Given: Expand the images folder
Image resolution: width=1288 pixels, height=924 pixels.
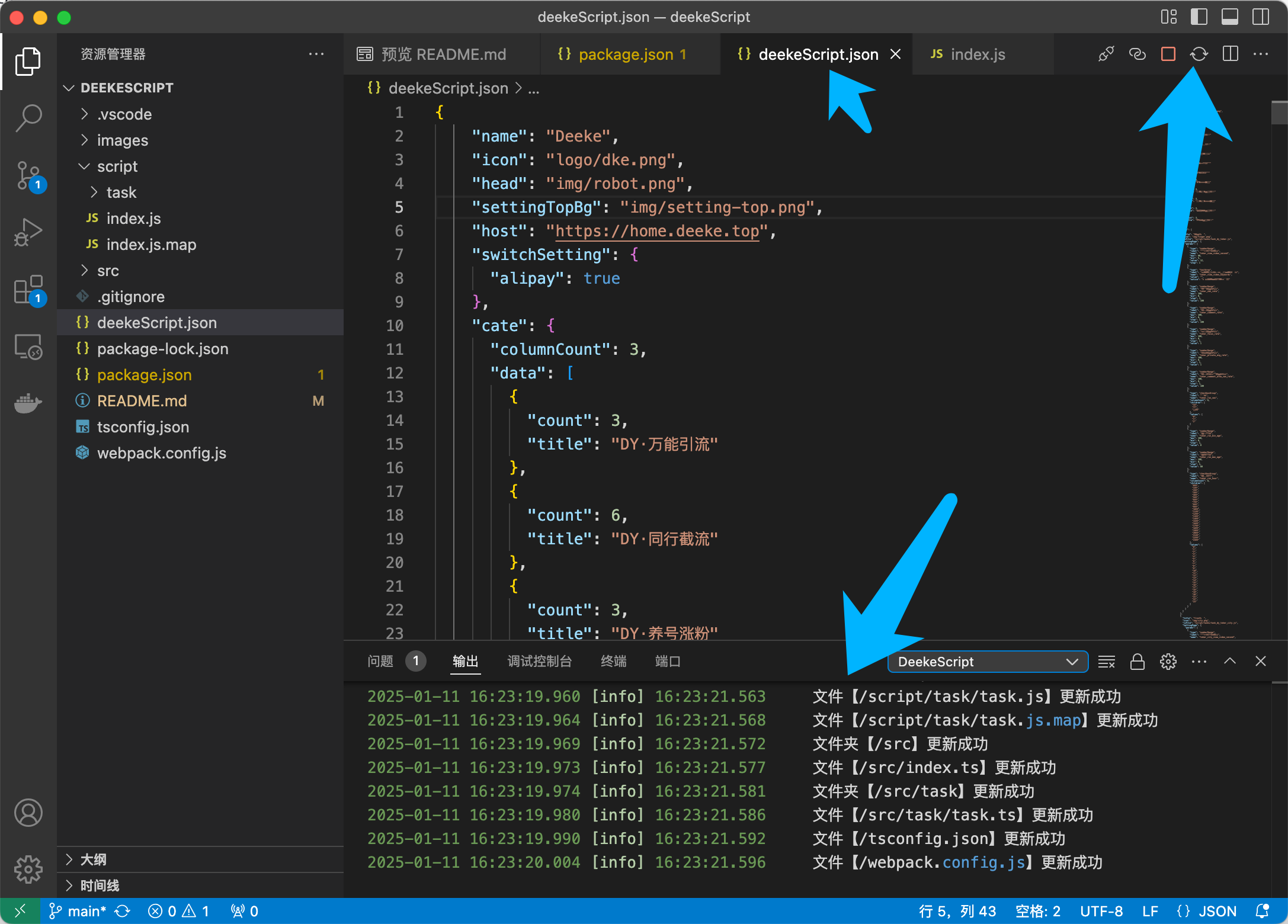Looking at the screenshot, I should click(x=122, y=140).
